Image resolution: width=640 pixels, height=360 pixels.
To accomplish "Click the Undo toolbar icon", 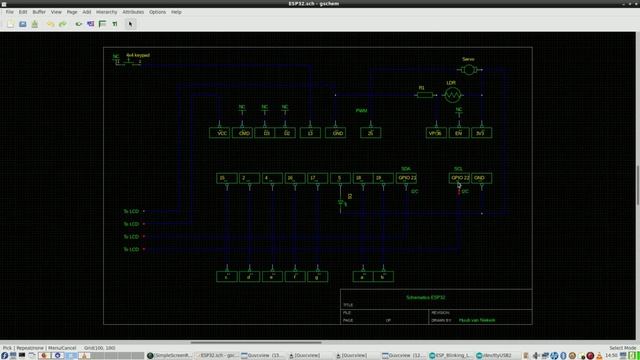I will (x=50, y=24).
